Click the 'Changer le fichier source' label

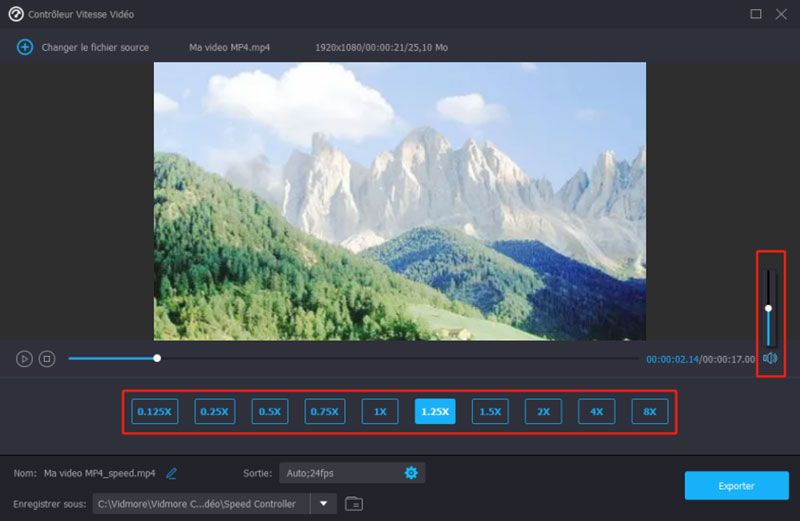click(95, 47)
